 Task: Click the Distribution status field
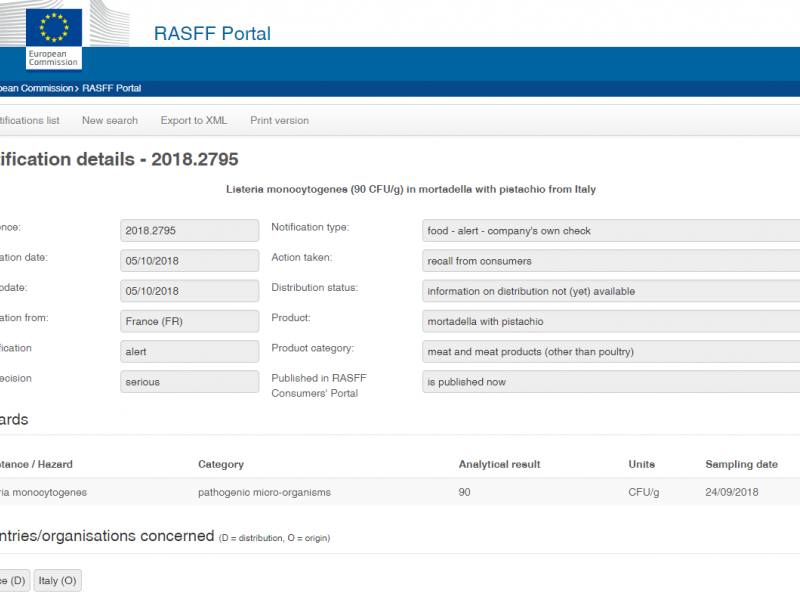pyautogui.click(x=610, y=291)
